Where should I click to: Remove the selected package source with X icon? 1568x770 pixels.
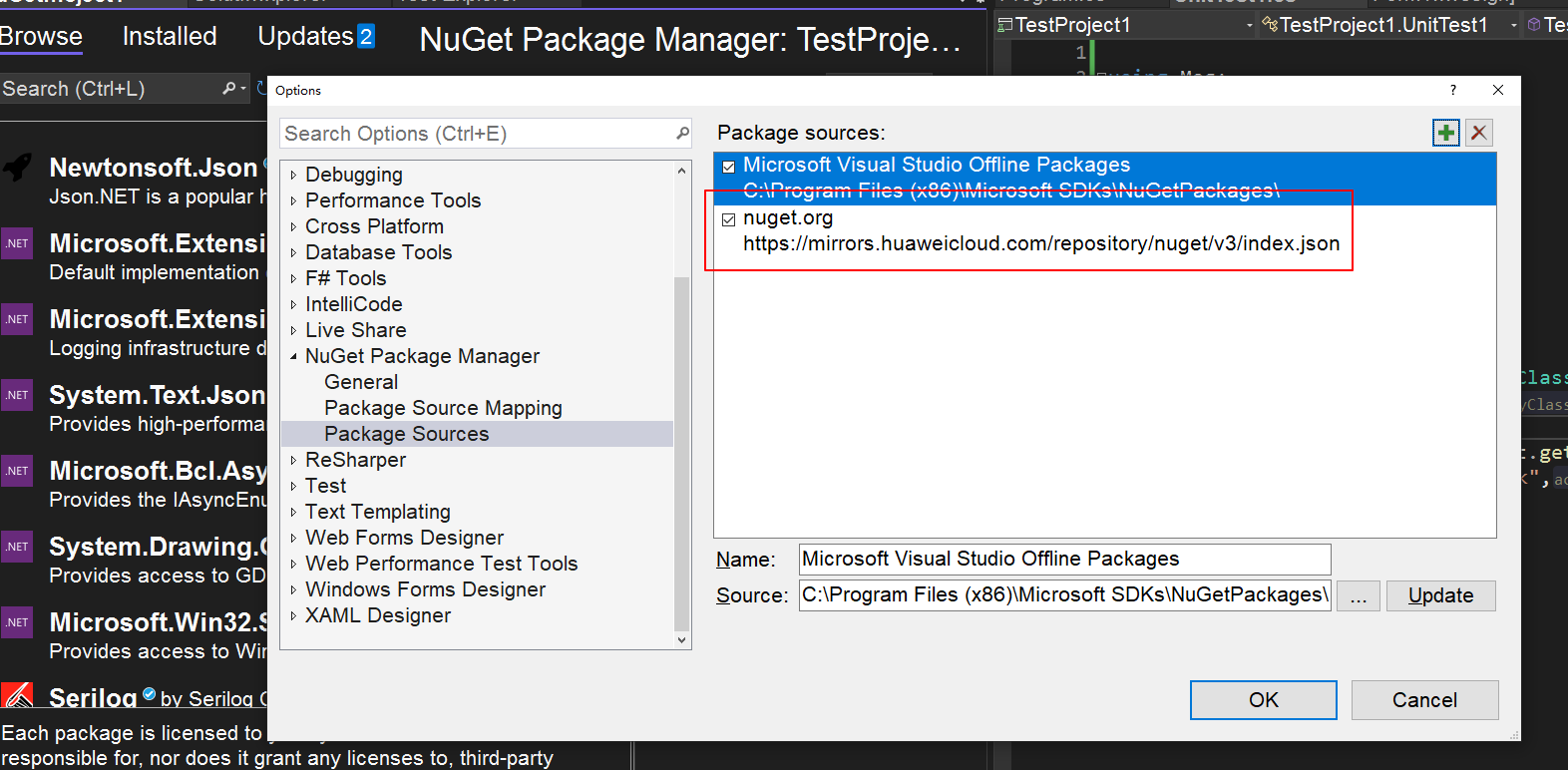[x=1479, y=133]
